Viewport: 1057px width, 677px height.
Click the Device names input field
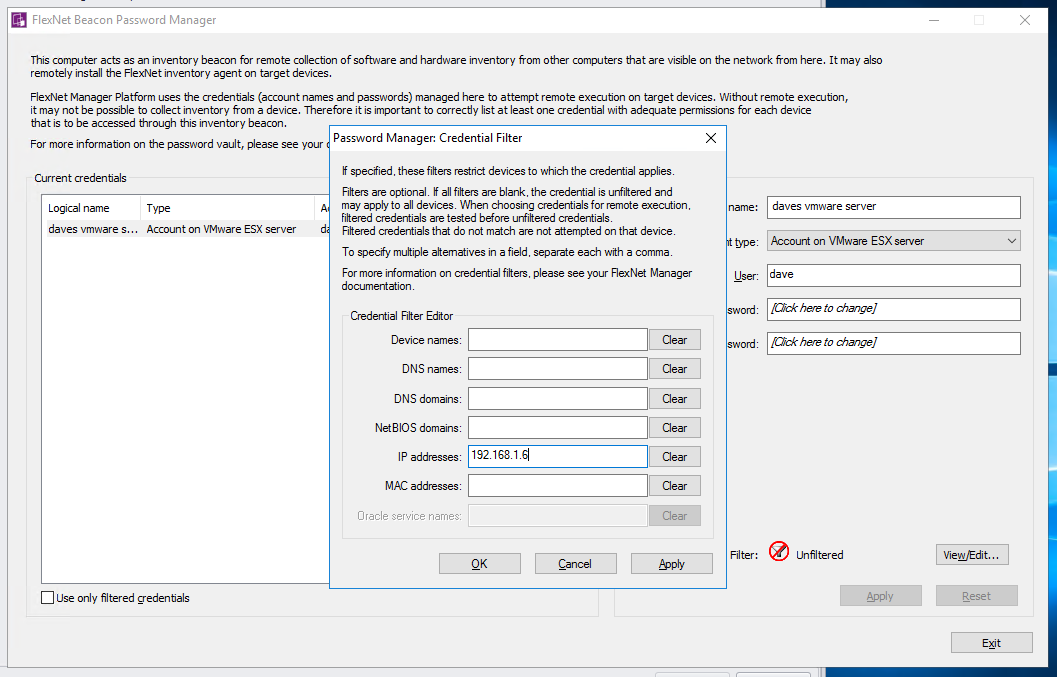(x=557, y=340)
